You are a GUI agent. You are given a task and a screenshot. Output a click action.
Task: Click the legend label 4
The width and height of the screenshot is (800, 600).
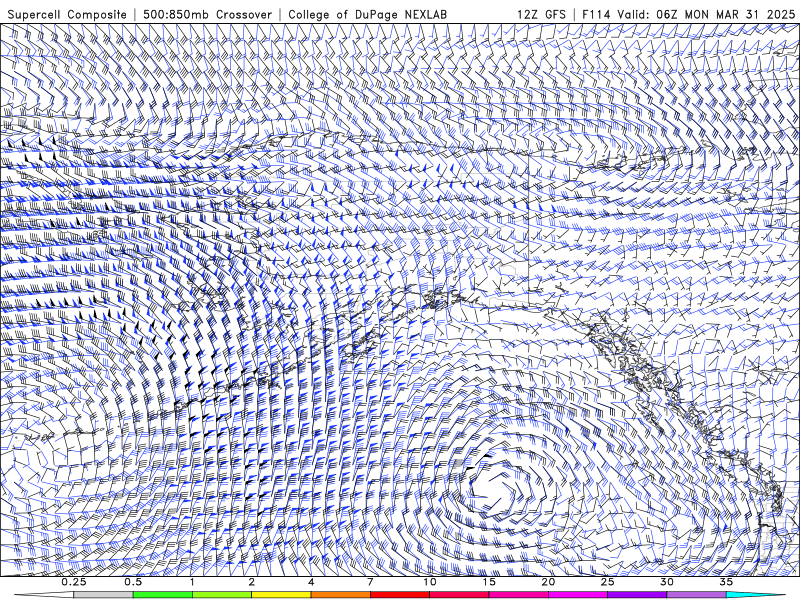[311, 582]
